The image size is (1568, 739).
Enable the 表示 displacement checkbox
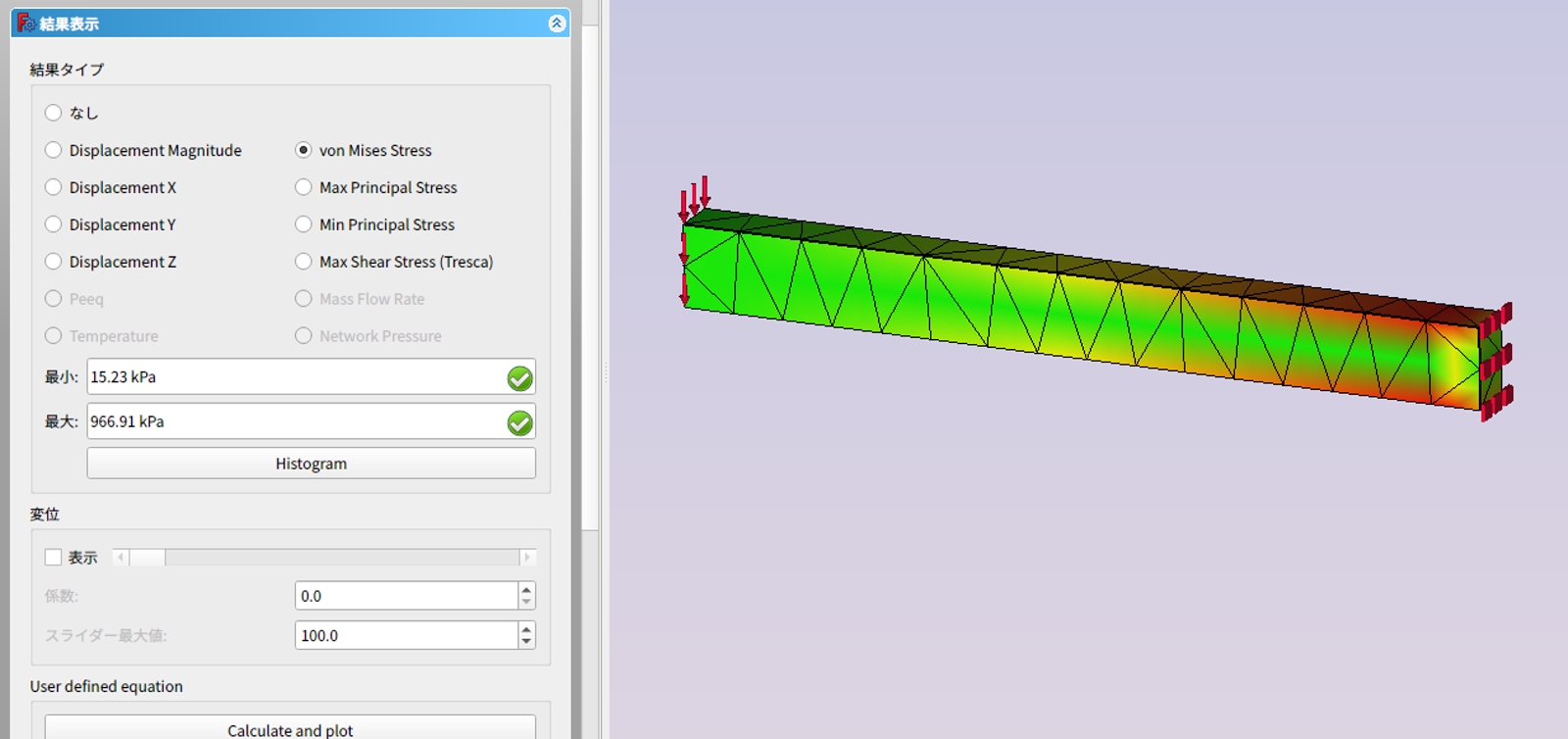point(54,558)
